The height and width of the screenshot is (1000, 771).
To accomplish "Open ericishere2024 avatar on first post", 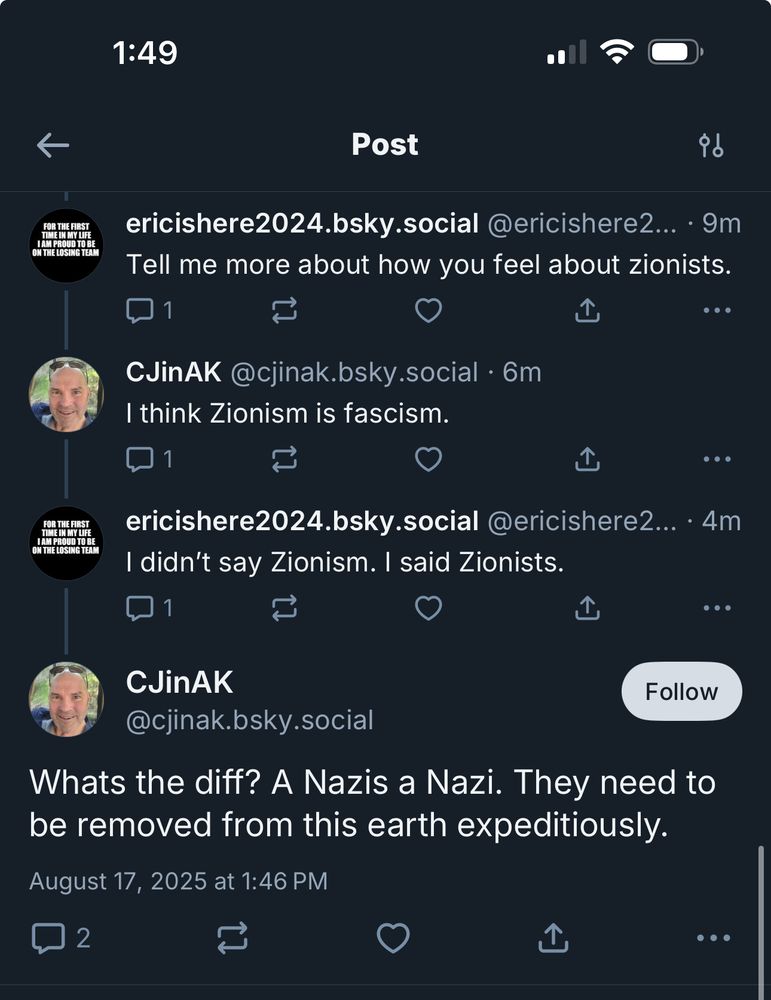I will [66, 246].
